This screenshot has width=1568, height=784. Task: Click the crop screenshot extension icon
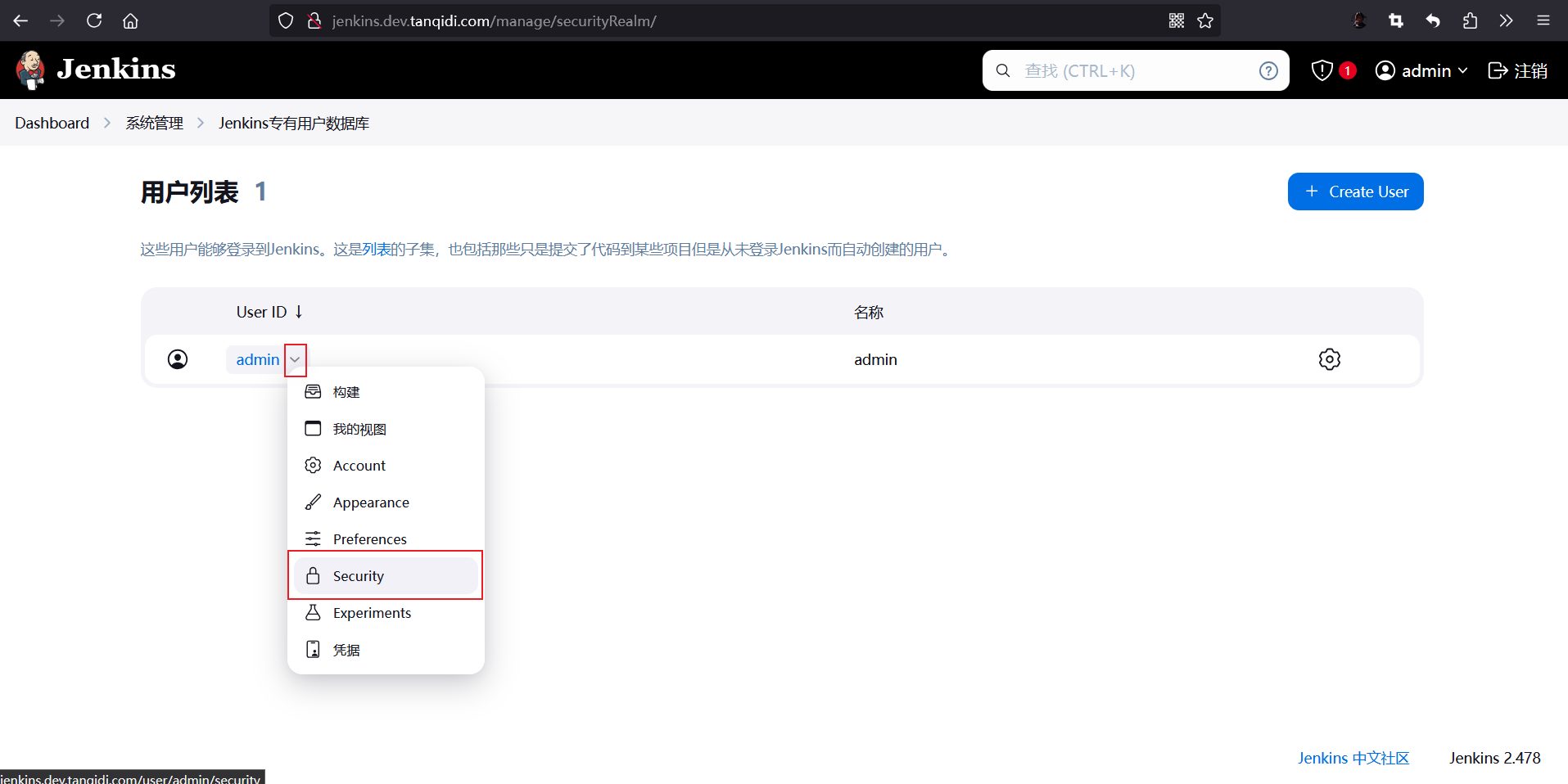(x=1396, y=20)
